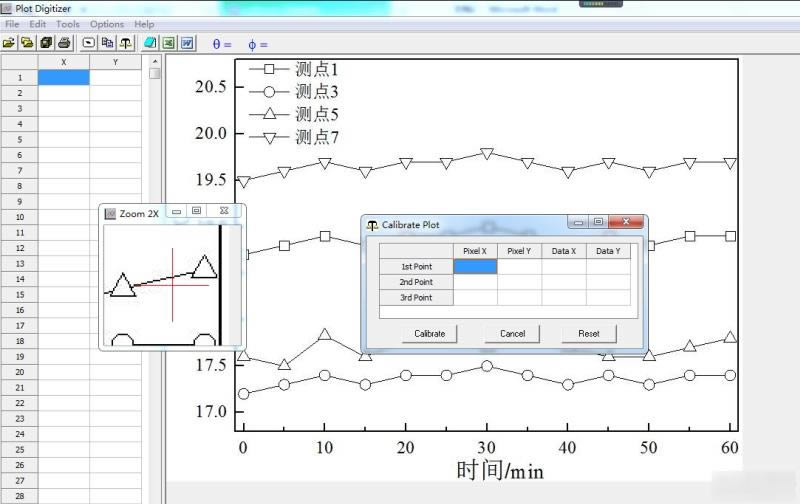800x504 pixels.
Task: Open the Help menu
Action: (144, 24)
